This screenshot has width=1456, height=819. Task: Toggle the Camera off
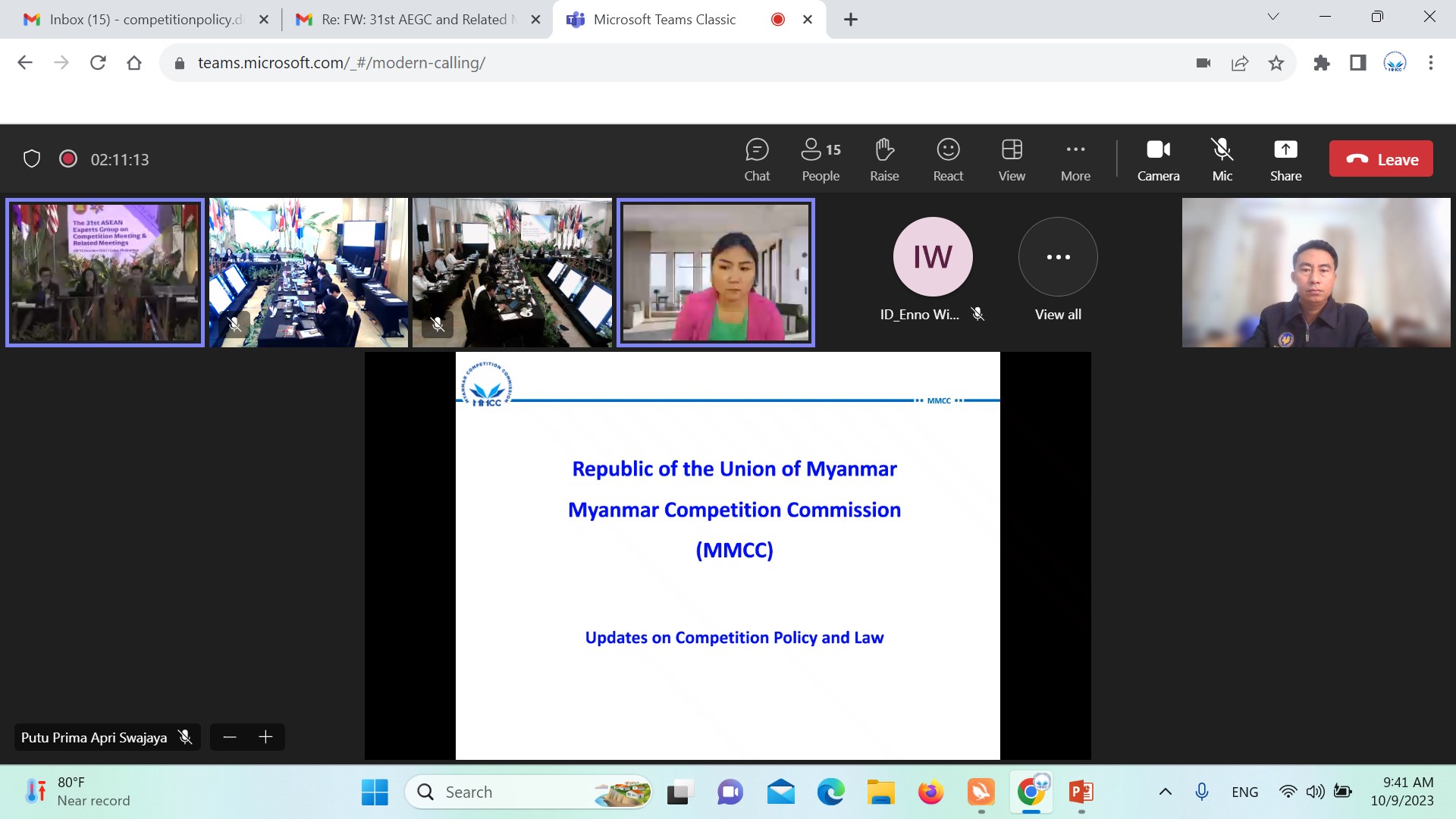(1158, 159)
